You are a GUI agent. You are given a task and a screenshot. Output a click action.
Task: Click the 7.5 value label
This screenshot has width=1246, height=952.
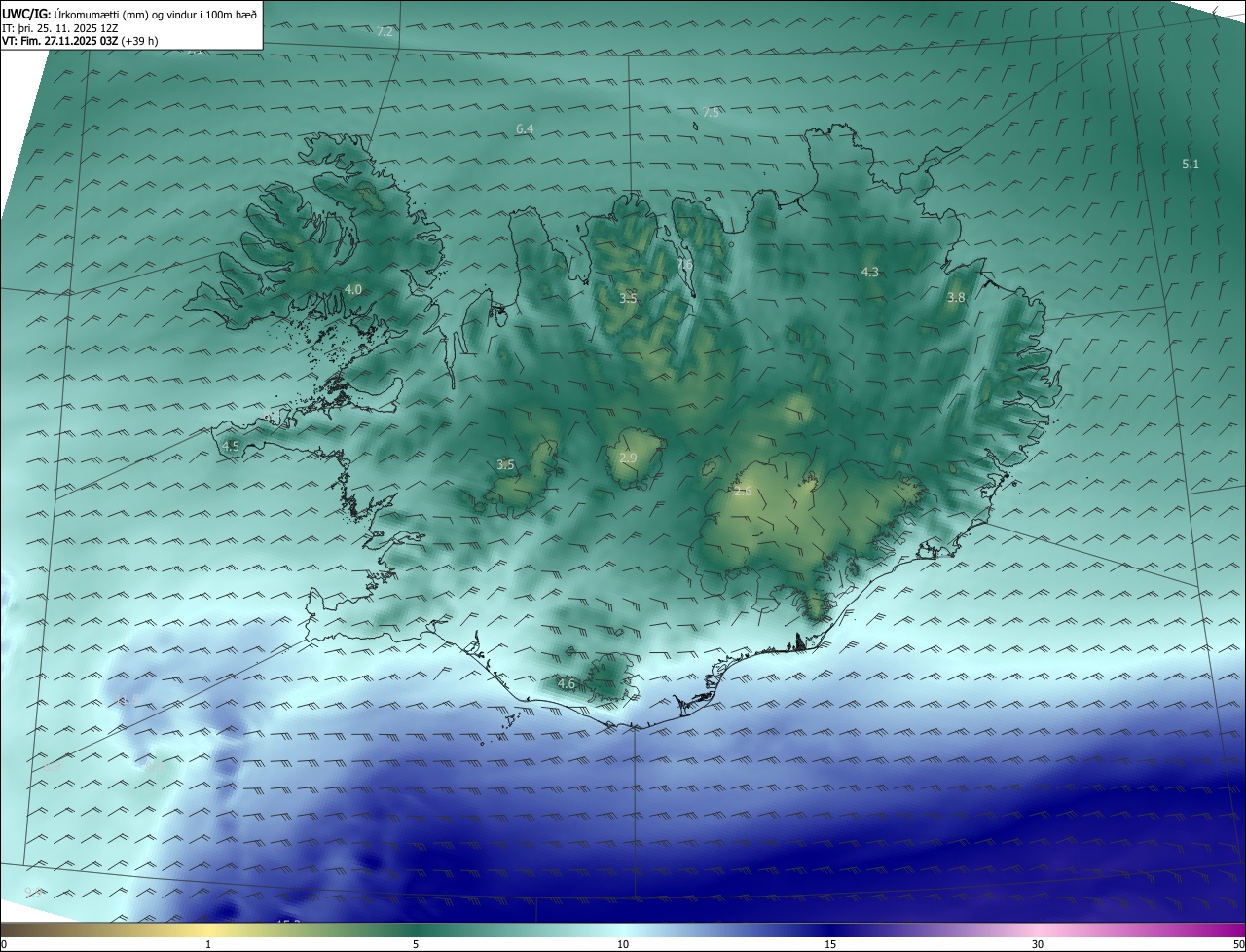(711, 112)
